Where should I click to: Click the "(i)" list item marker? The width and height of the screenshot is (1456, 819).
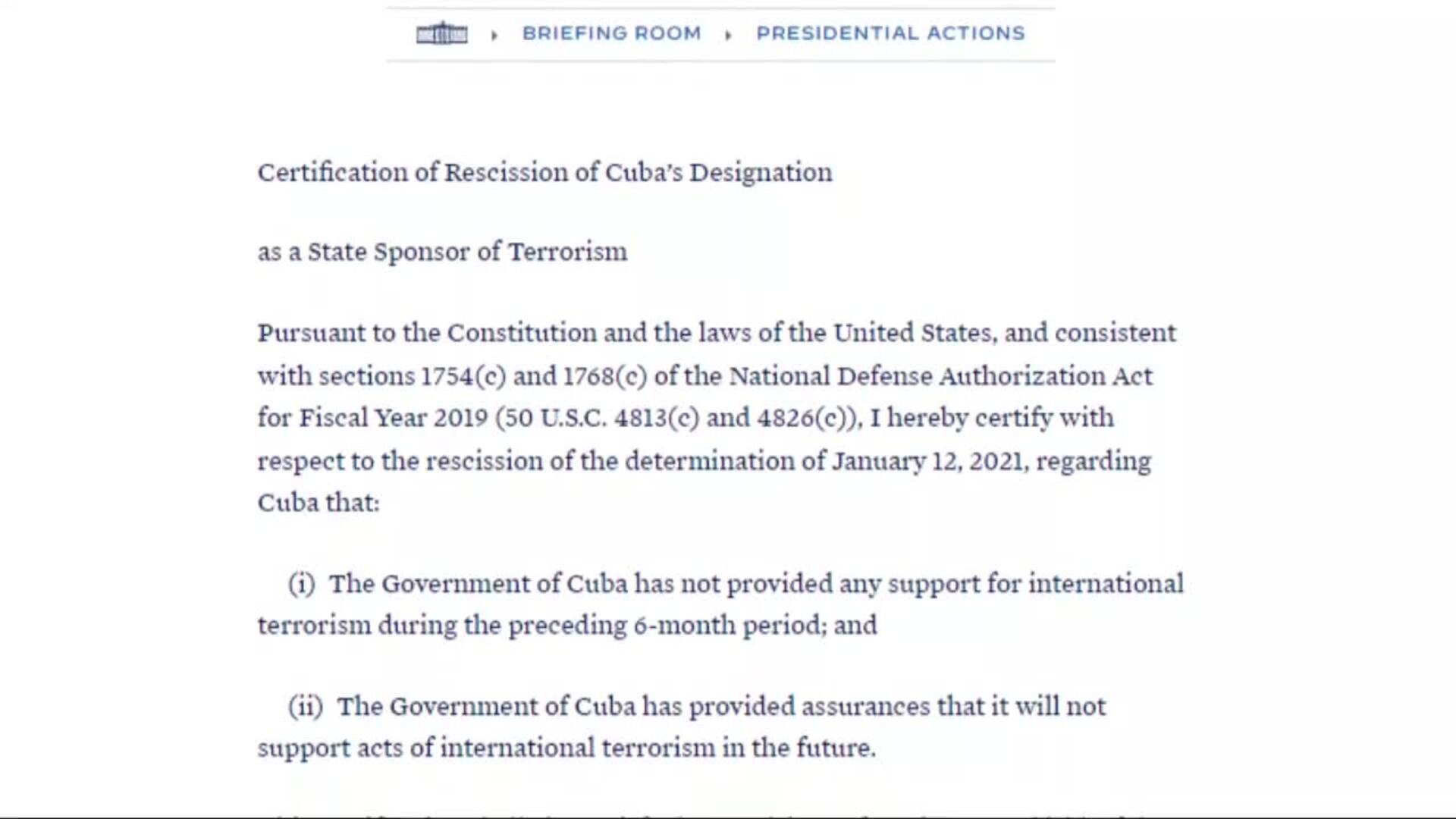[x=301, y=584]
